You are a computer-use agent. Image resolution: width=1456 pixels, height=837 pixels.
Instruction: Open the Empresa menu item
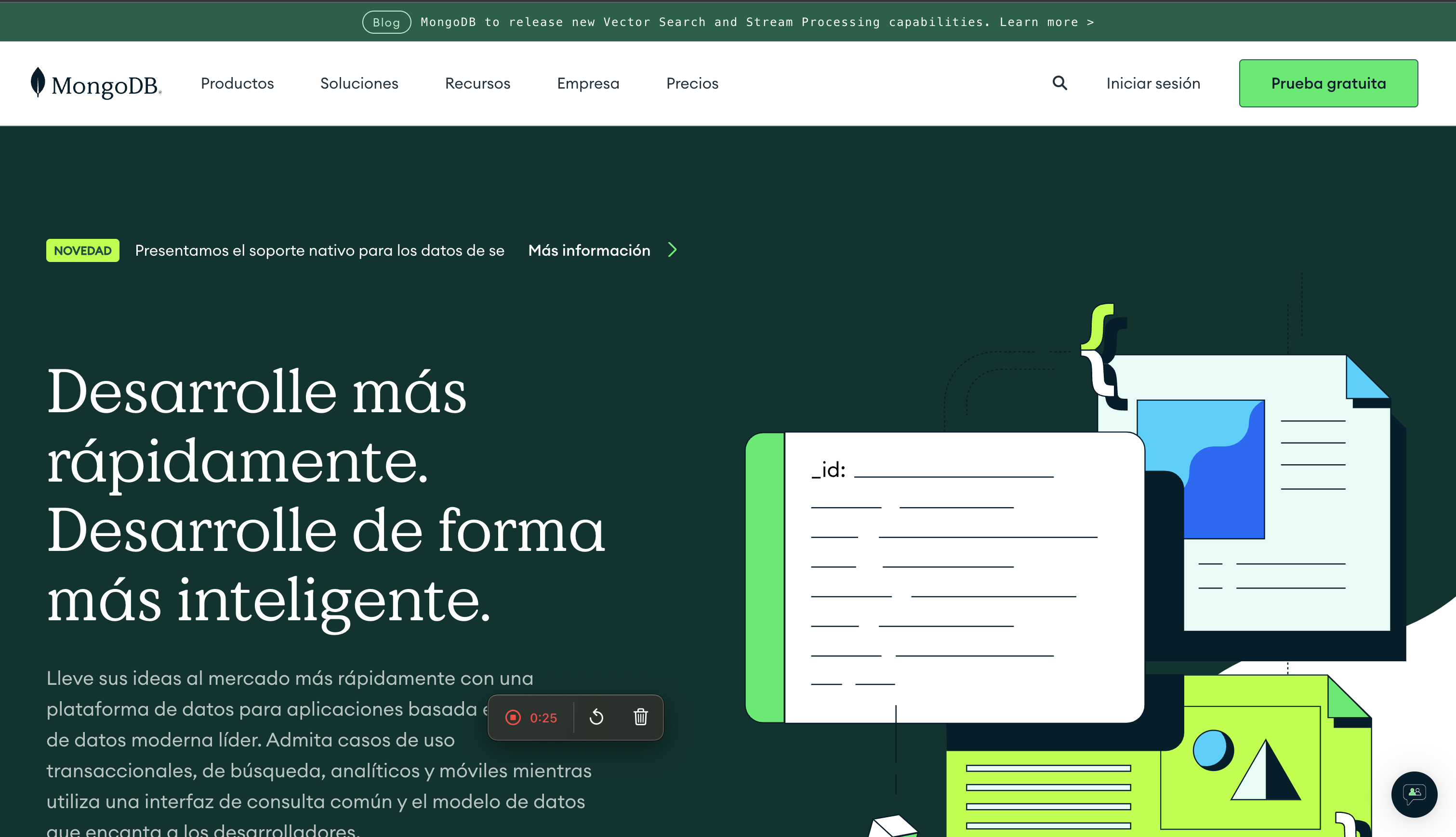click(x=588, y=83)
